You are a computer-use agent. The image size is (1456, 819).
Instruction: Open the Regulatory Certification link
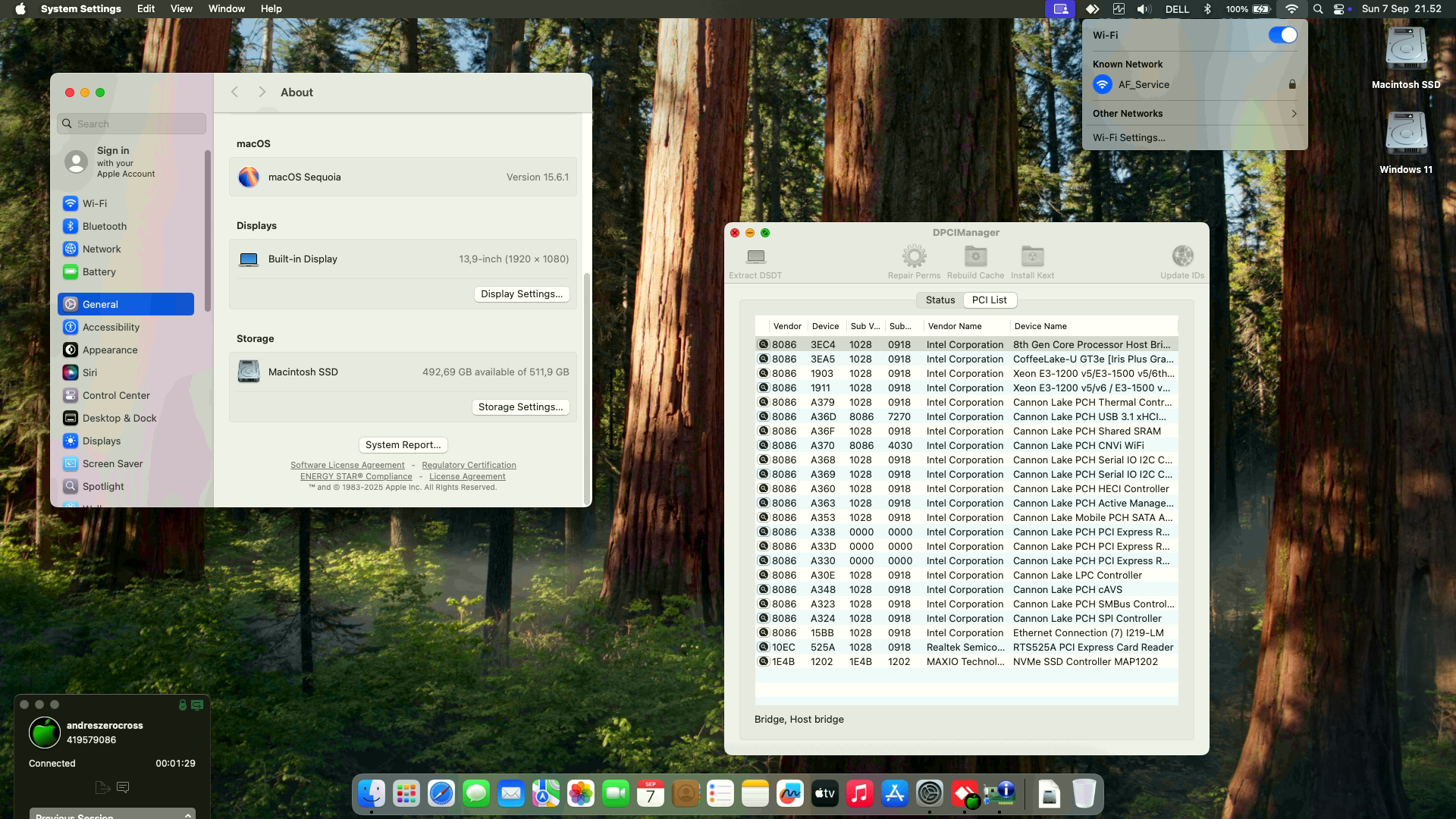click(x=469, y=466)
